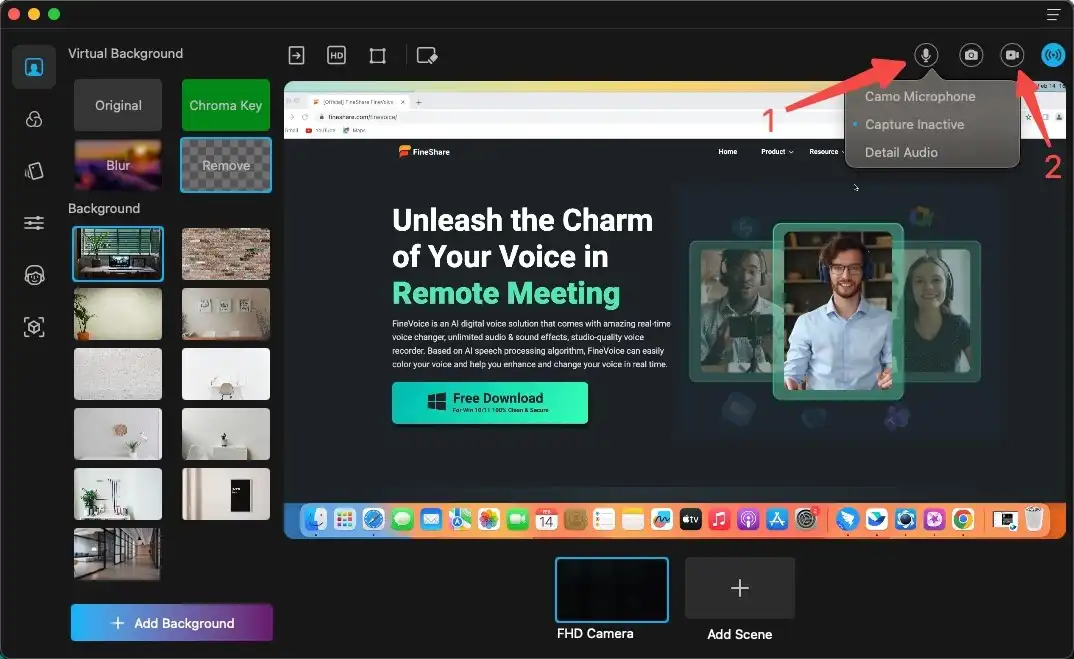Expand Product dropdown in FineShare nav
The image size is (1074, 659).
point(777,151)
